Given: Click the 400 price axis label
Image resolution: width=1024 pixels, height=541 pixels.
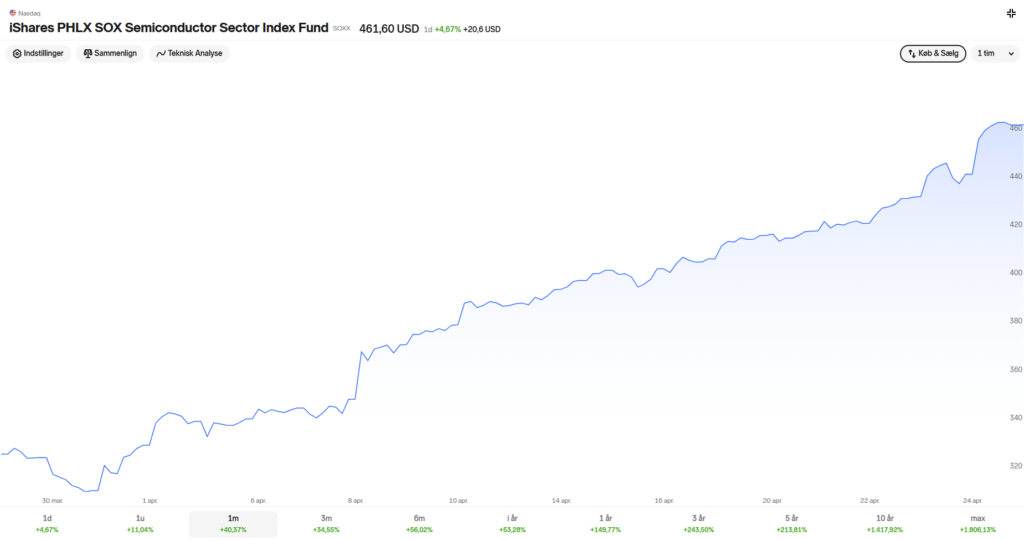Looking at the screenshot, I should pos(1016,272).
